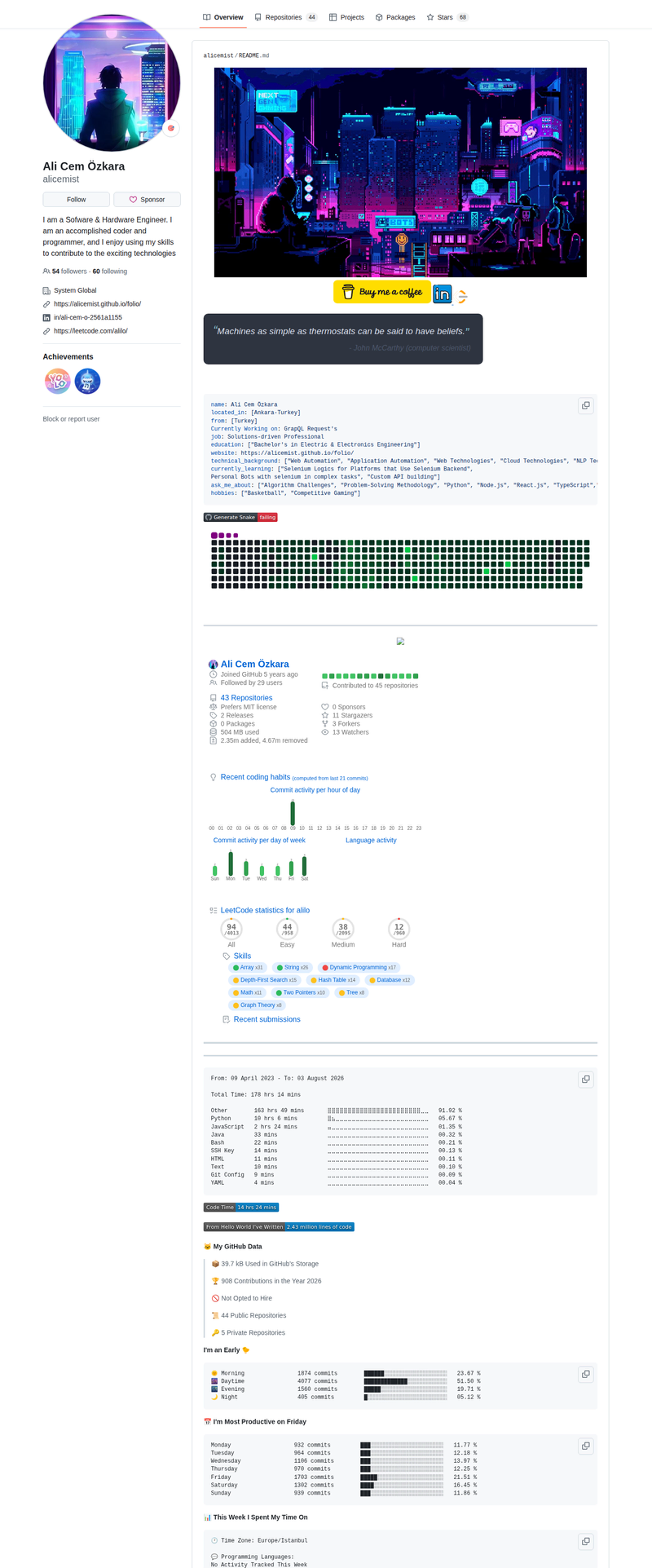Click the Two Pointers x10 tag
The height and width of the screenshot is (1568, 652).
tap(300, 993)
